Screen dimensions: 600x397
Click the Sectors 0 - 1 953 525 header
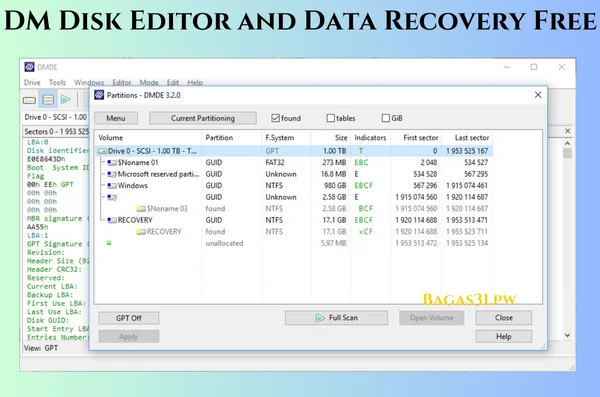point(56,131)
